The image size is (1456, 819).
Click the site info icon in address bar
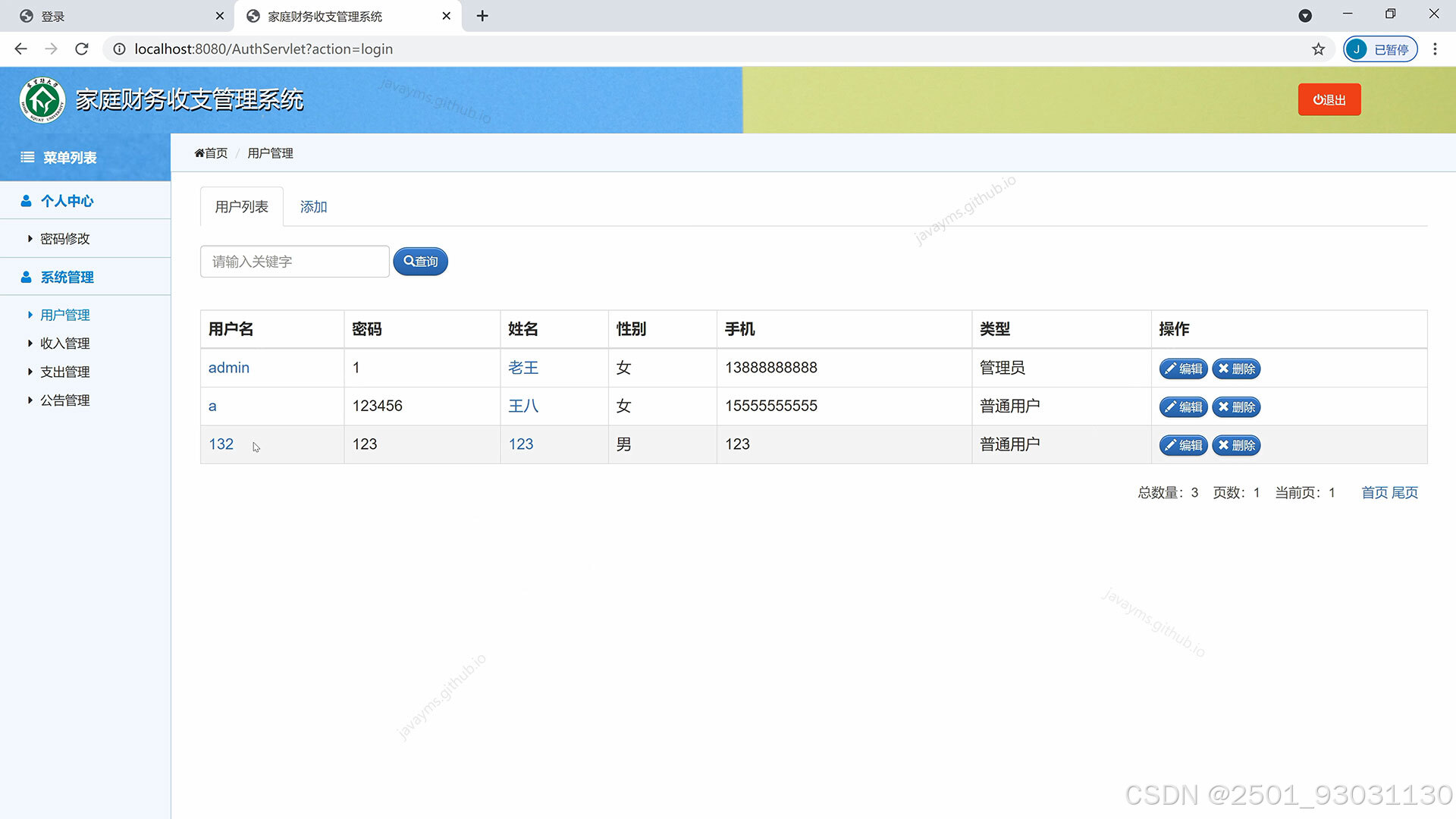[x=119, y=49]
